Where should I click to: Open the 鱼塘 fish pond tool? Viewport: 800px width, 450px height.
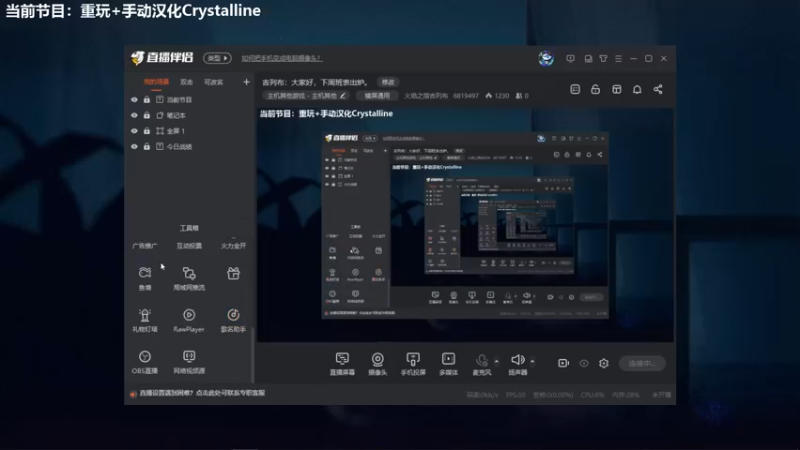(x=145, y=278)
